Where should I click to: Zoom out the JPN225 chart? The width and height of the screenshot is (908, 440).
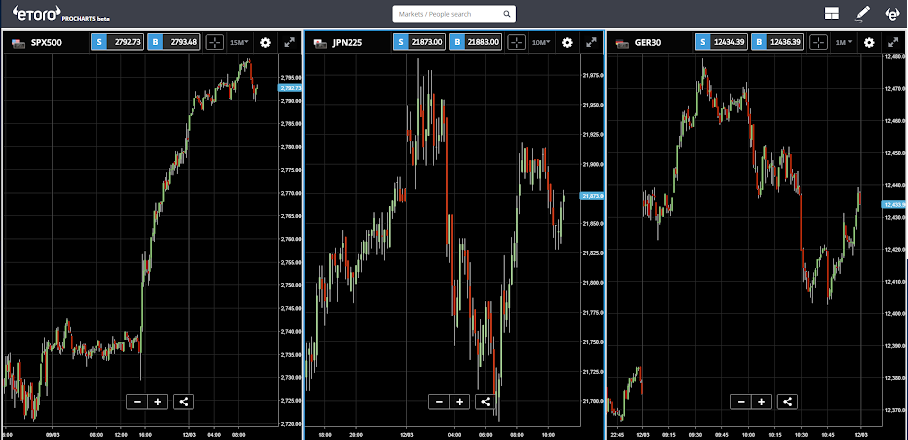439,402
